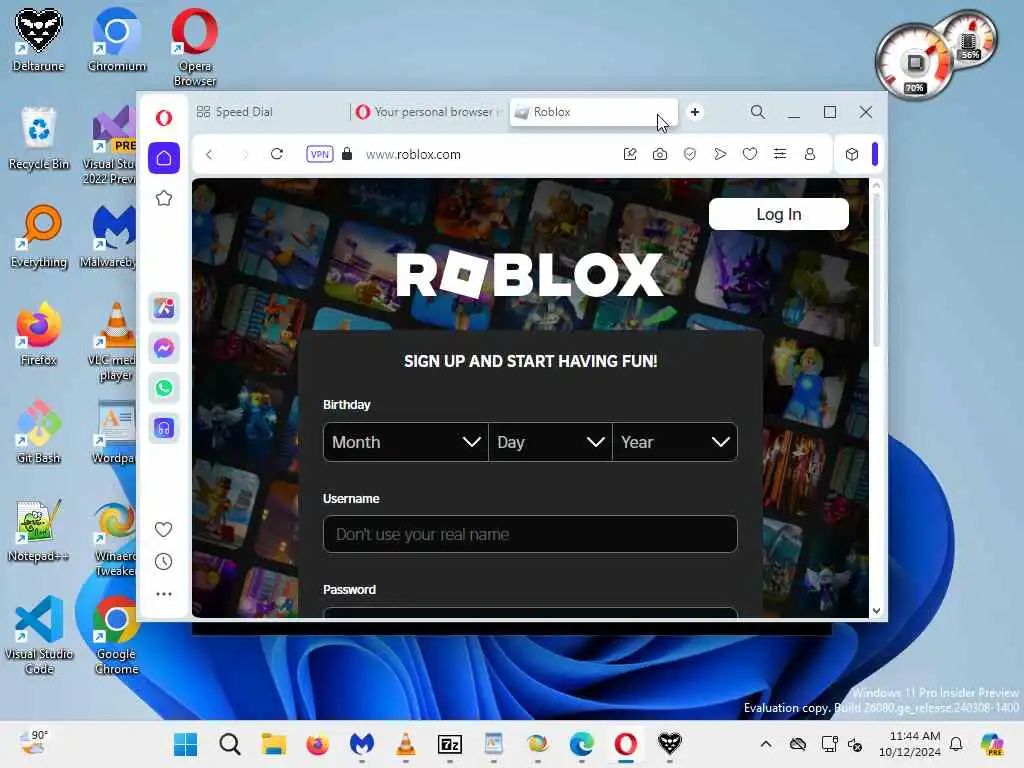Image resolution: width=1024 pixels, height=768 pixels.
Task: Open the Windows Start menu
Action: pyautogui.click(x=185, y=744)
